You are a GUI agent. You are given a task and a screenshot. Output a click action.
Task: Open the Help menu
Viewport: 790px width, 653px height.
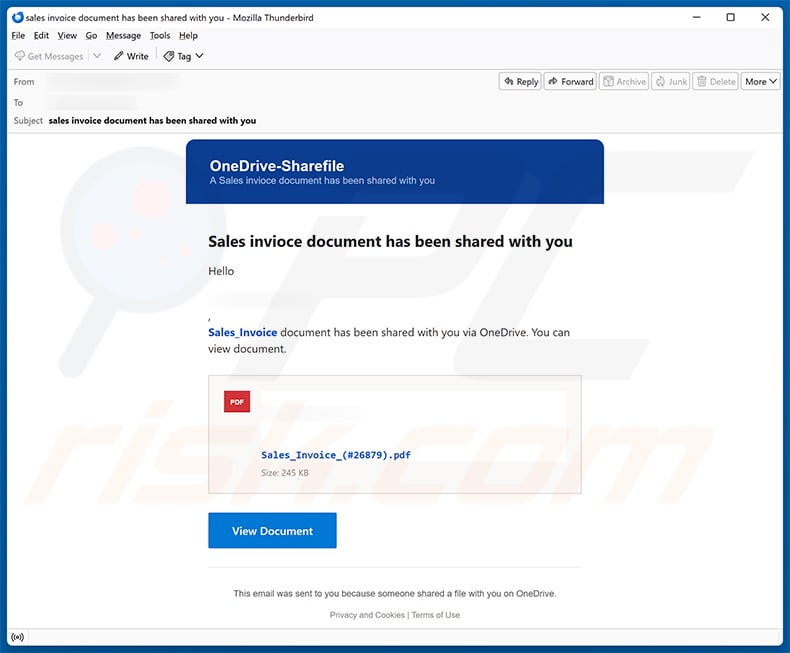pos(188,35)
